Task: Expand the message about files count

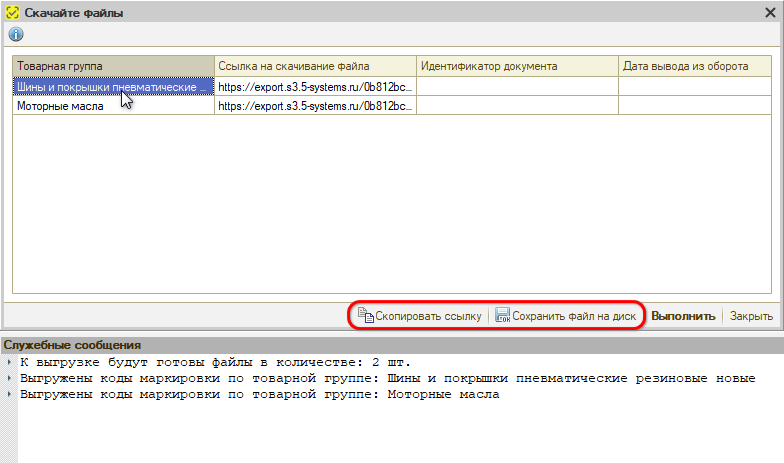Action: coord(8,362)
